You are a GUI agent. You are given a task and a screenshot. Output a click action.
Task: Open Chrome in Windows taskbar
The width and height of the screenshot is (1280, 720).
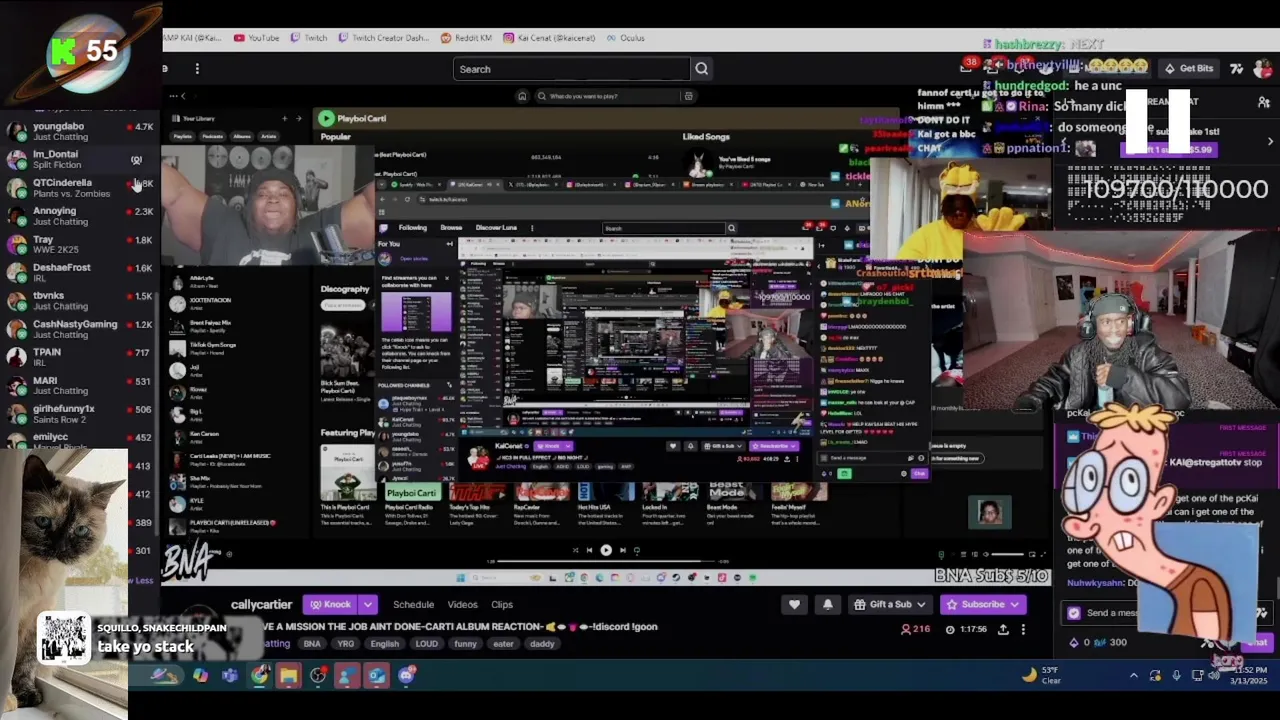[260, 676]
